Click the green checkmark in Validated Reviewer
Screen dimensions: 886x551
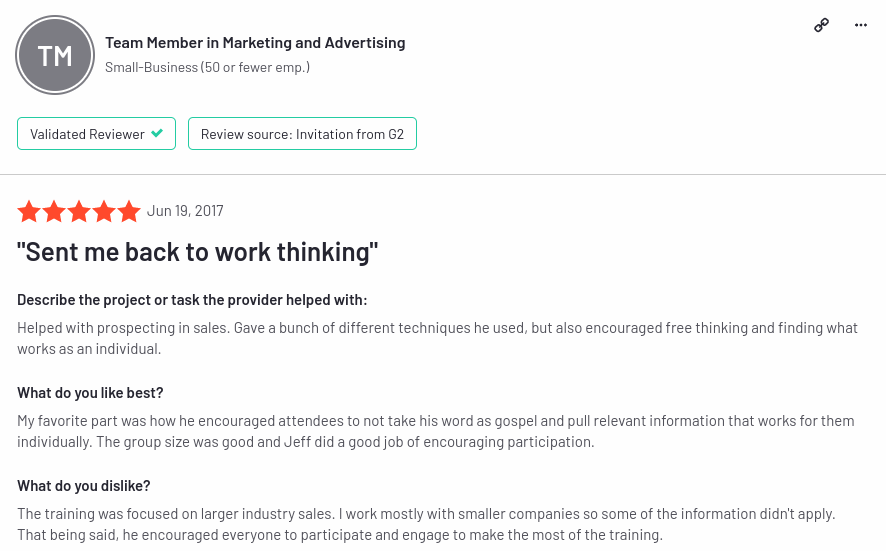158,133
